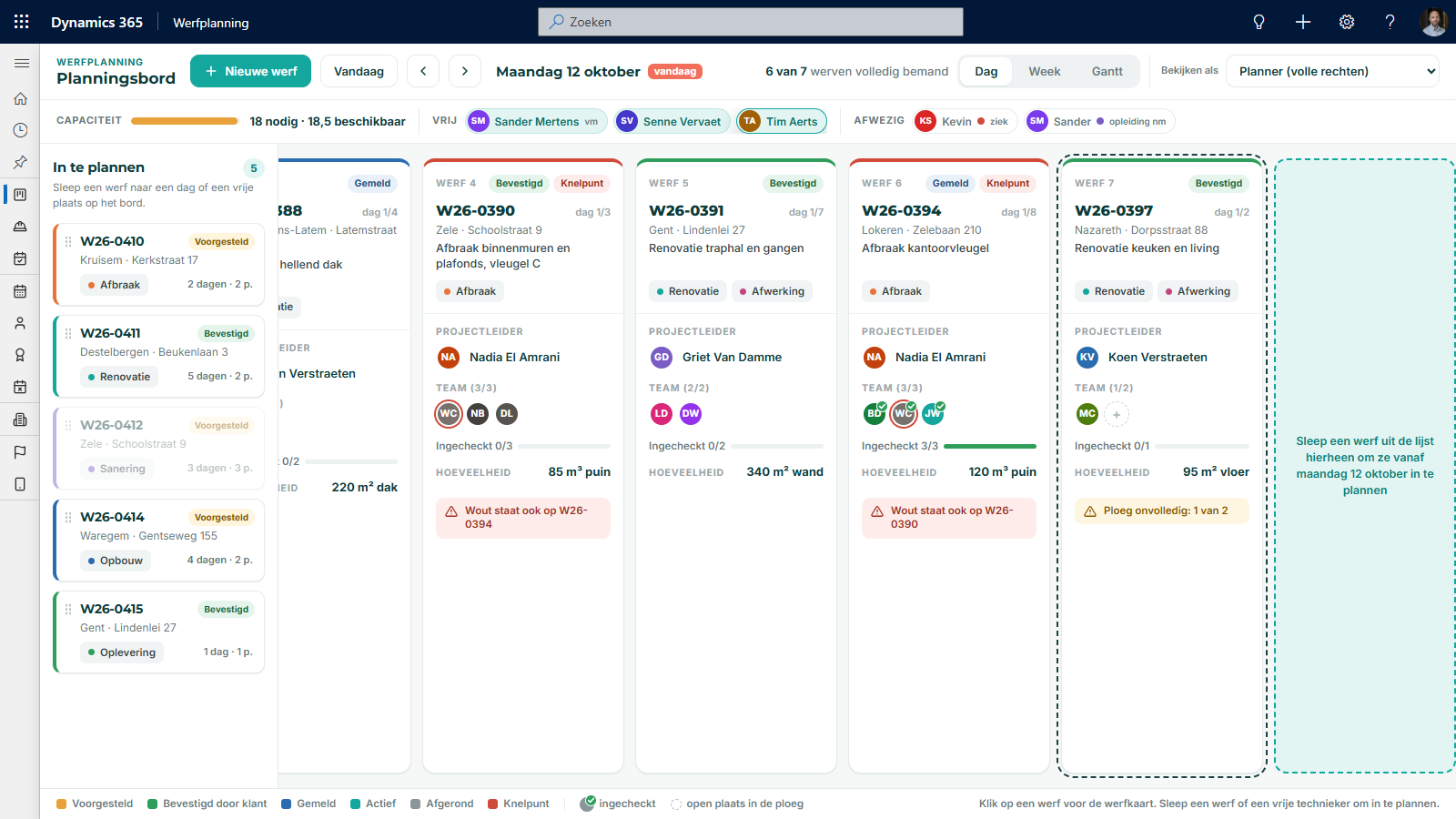Open the mobile phone icon in sidebar

pyautogui.click(x=20, y=484)
